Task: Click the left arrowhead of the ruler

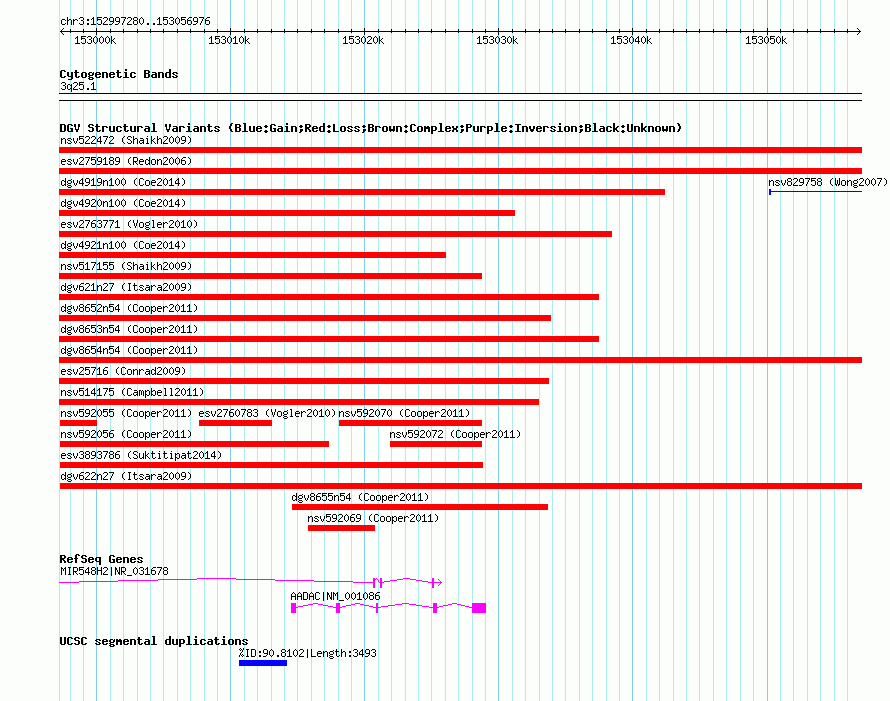Action: click(x=62, y=31)
